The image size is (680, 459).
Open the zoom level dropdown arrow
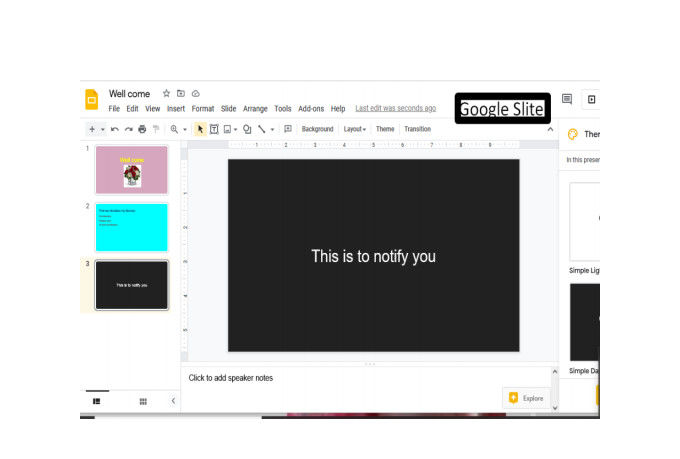click(185, 129)
